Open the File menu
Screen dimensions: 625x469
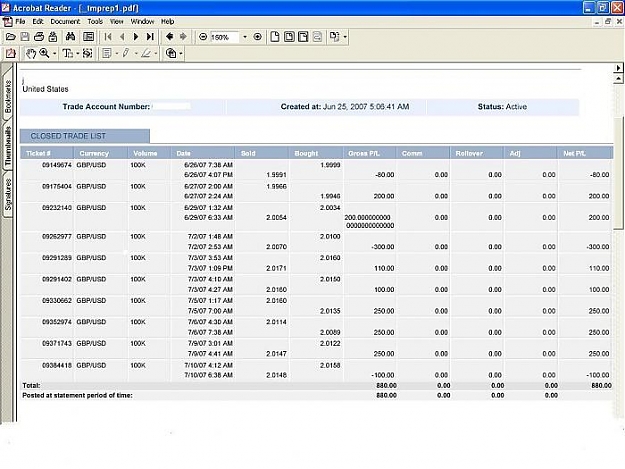tap(20, 22)
